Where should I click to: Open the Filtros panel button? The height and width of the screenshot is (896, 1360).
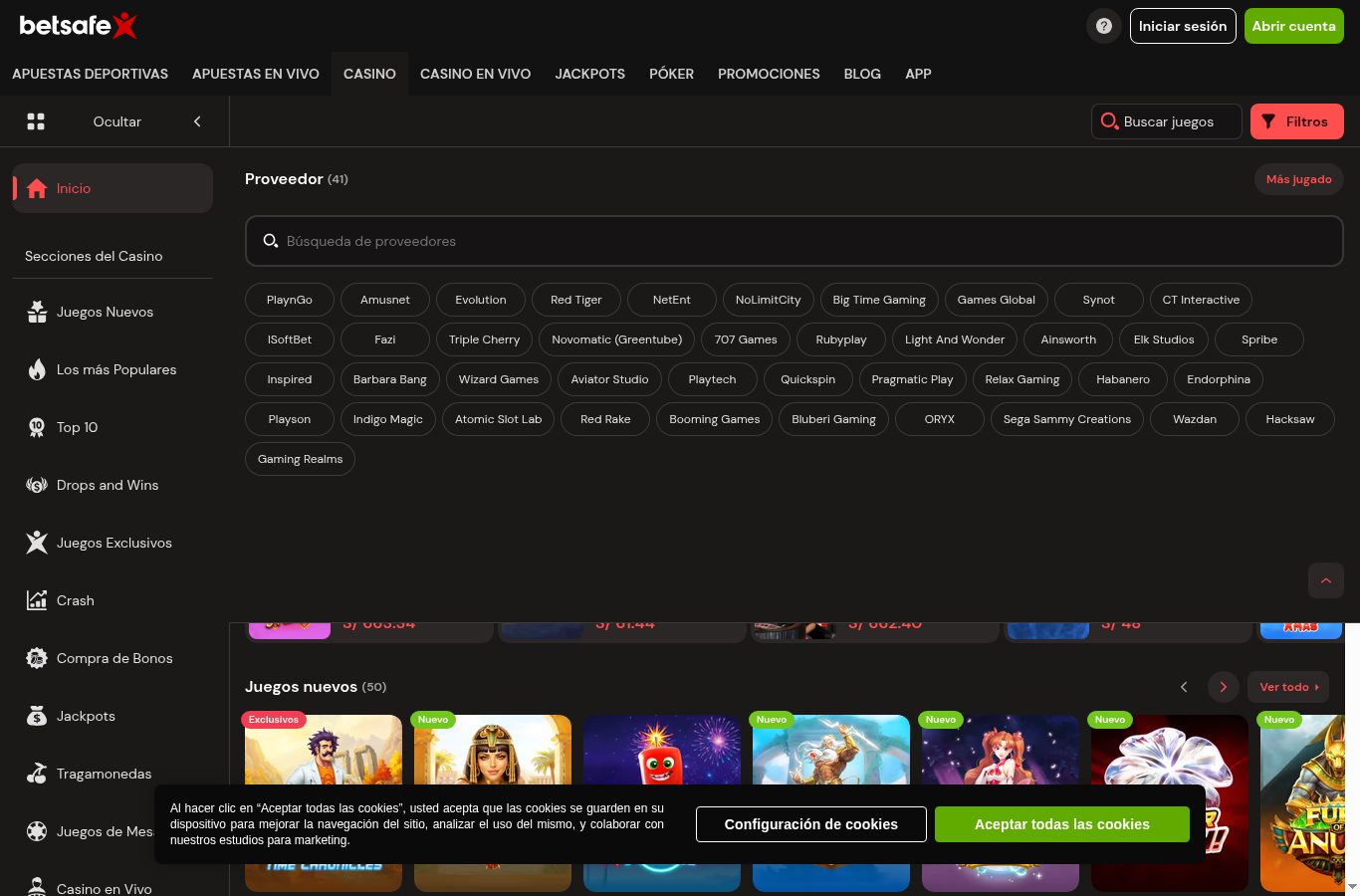coord(1297,121)
